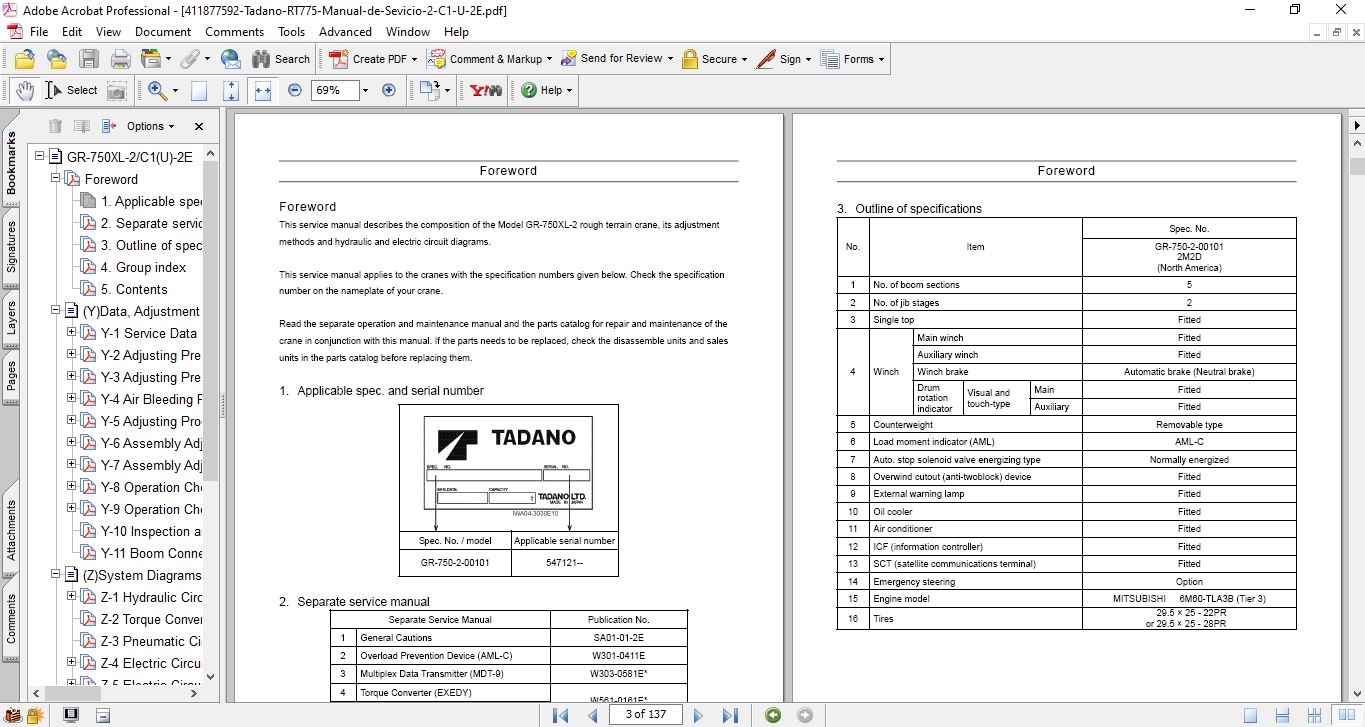Click the Print icon
This screenshot has height=727, width=1365.
120,59
